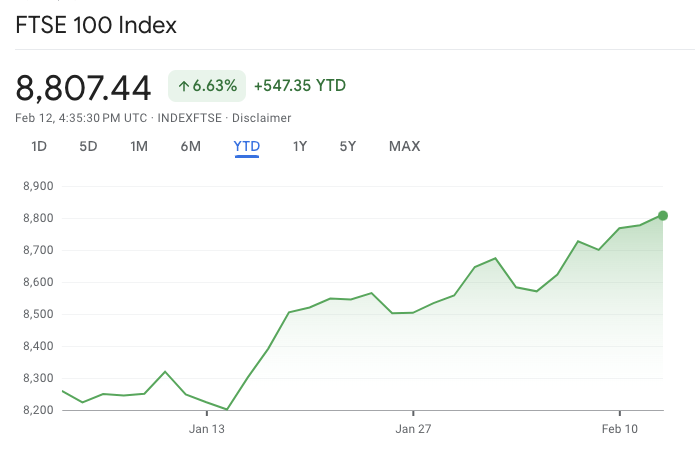Click the 8,807.44 index price
Screen dimensions: 695x453
83,88
